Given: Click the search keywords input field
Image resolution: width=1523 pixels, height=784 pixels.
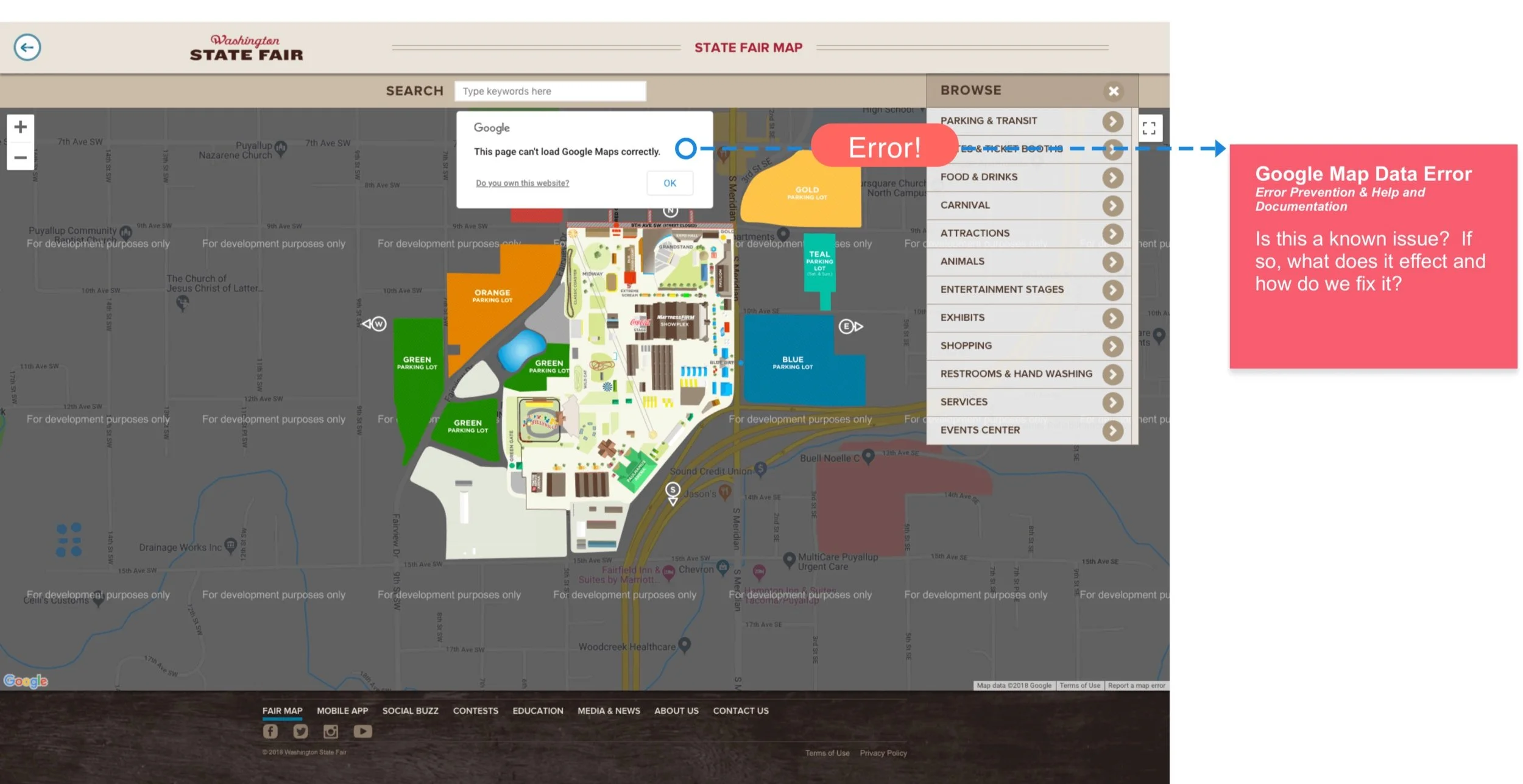Looking at the screenshot, I should pos(549,91).
